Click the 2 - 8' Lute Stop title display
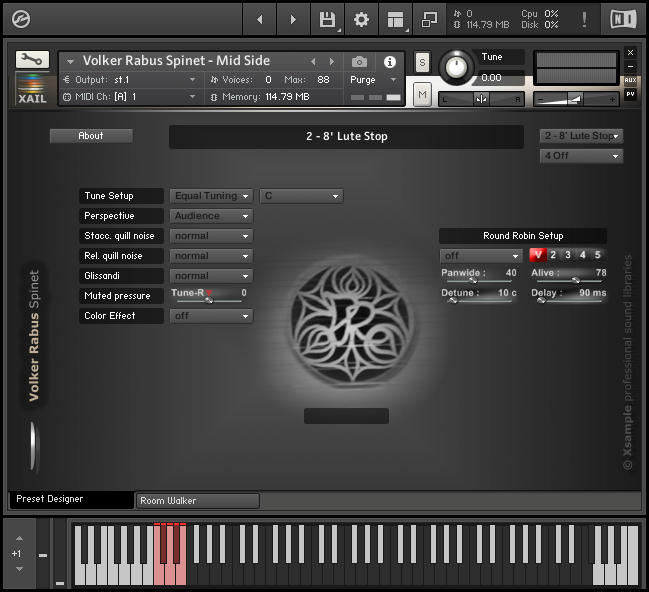Viewport: 649px width, 592px height. [346, 137]
